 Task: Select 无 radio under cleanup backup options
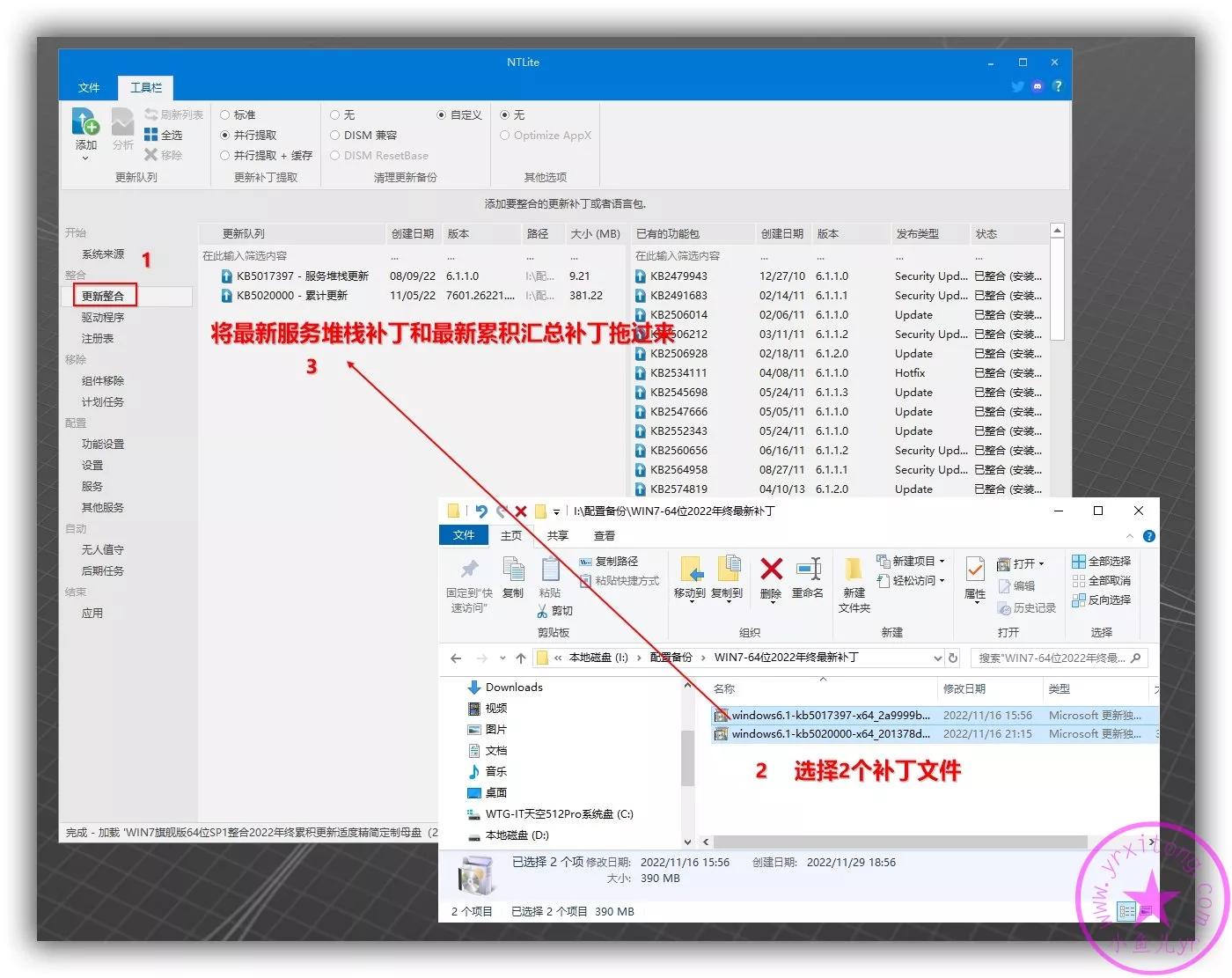[335, 115]
